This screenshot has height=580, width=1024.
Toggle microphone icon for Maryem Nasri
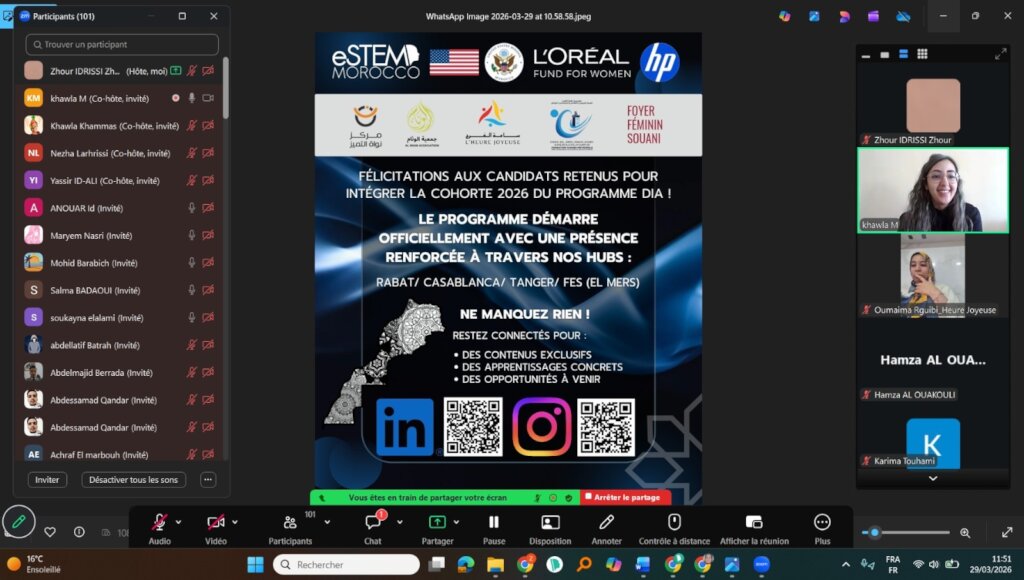191,235
